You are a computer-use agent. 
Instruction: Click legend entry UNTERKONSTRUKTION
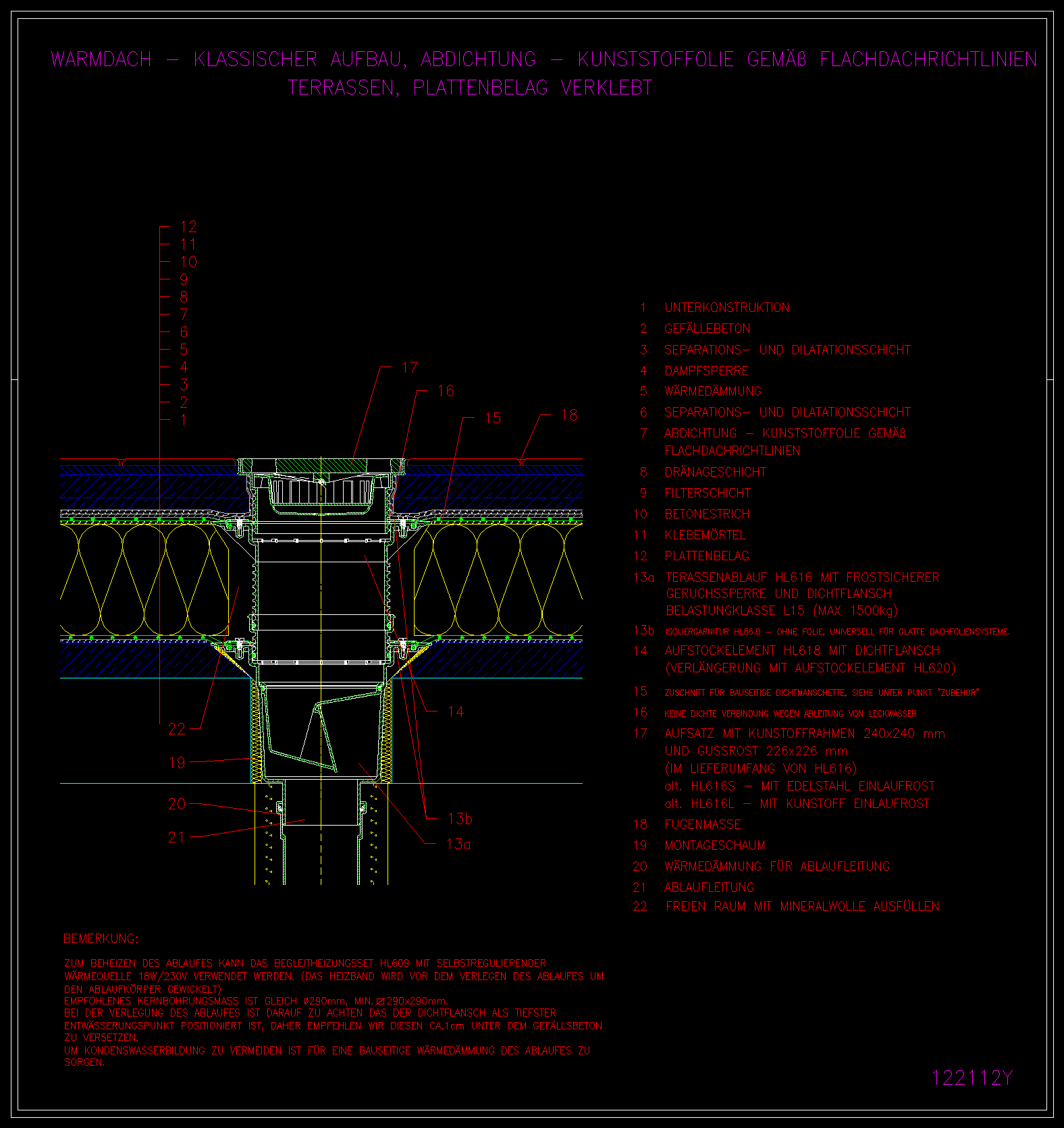[726, 308]
